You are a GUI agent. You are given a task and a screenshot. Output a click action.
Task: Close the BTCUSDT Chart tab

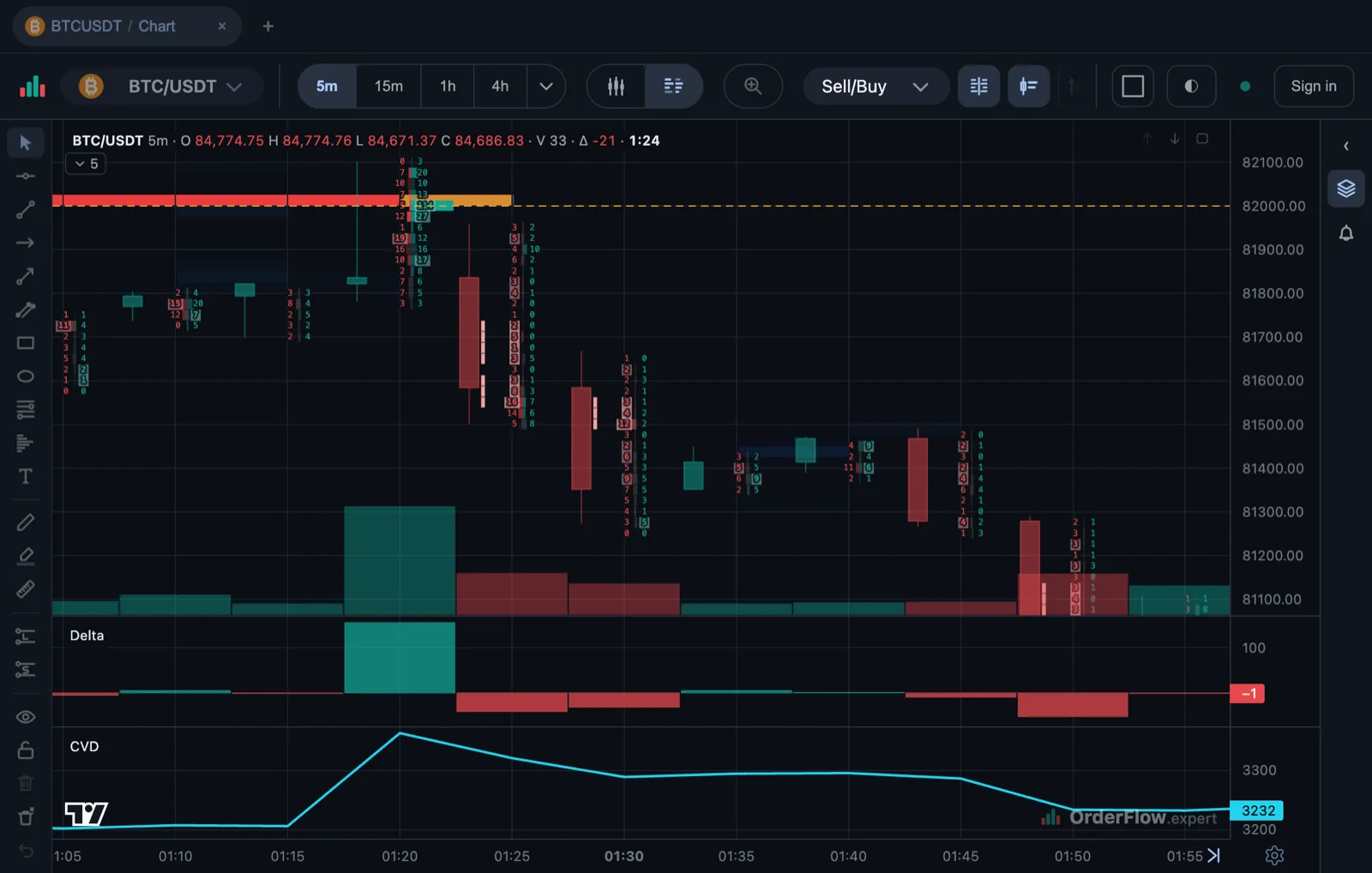[222, 26]
